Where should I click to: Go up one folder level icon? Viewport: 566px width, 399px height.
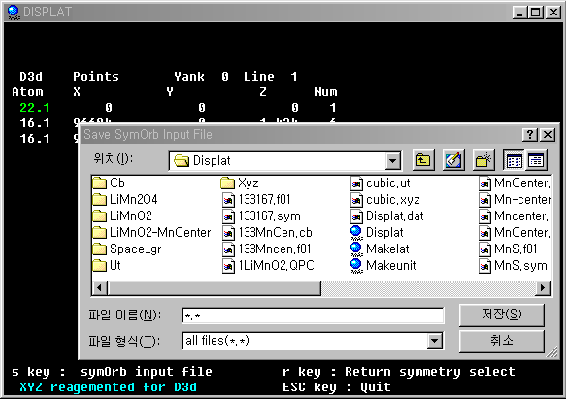click(423, 160)
